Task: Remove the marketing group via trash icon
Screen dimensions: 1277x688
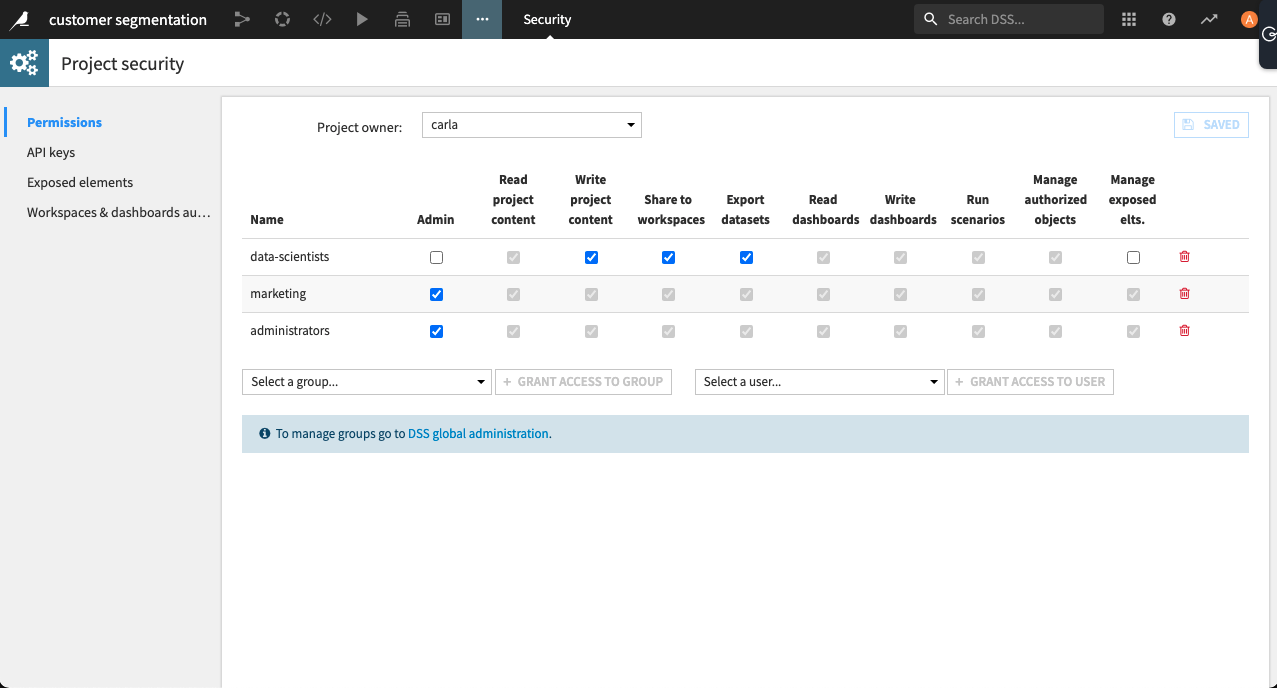Action: pyautogui.click(x=1185, y=294)
